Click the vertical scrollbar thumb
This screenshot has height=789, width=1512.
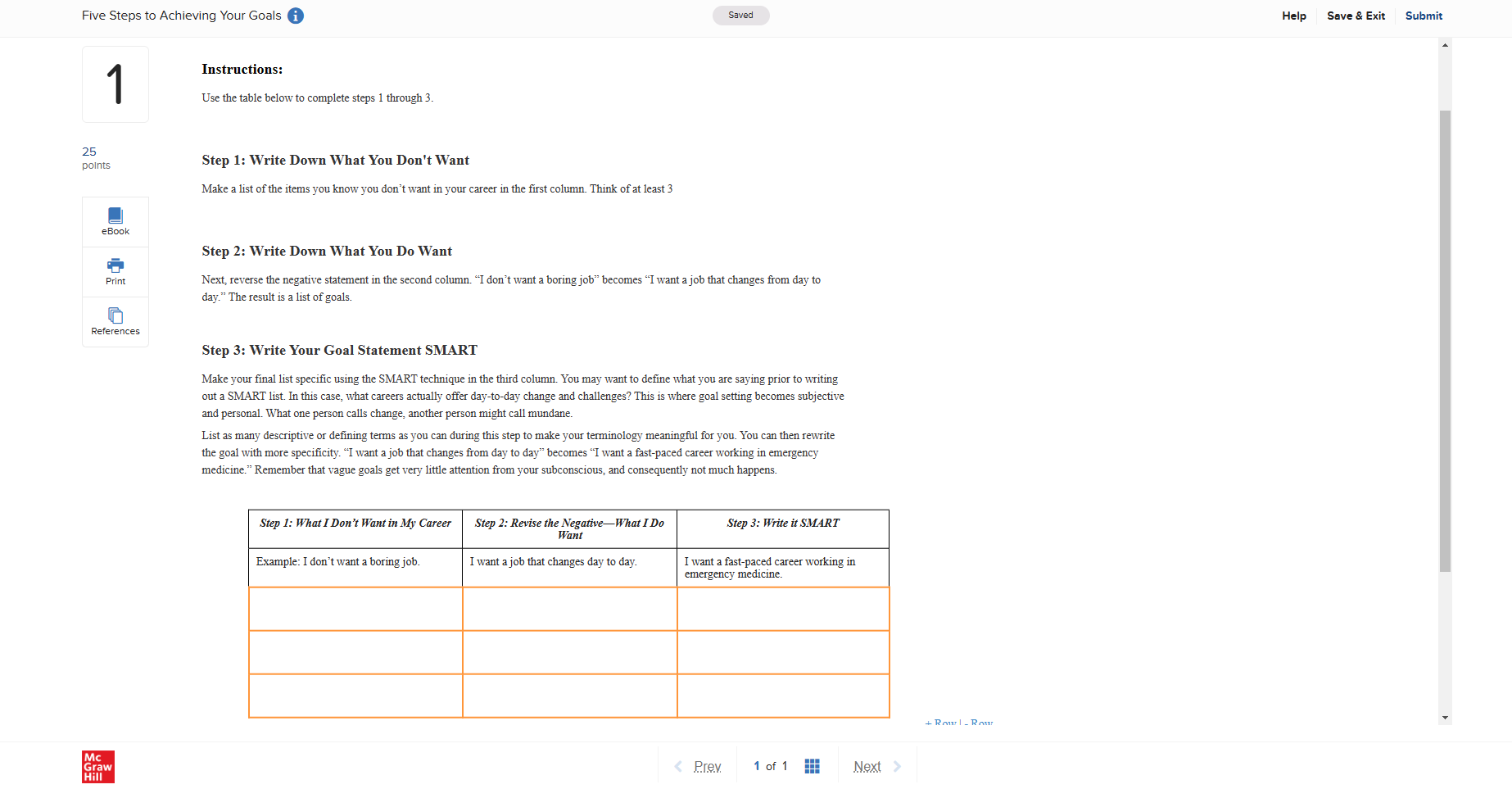(1445, 341)
